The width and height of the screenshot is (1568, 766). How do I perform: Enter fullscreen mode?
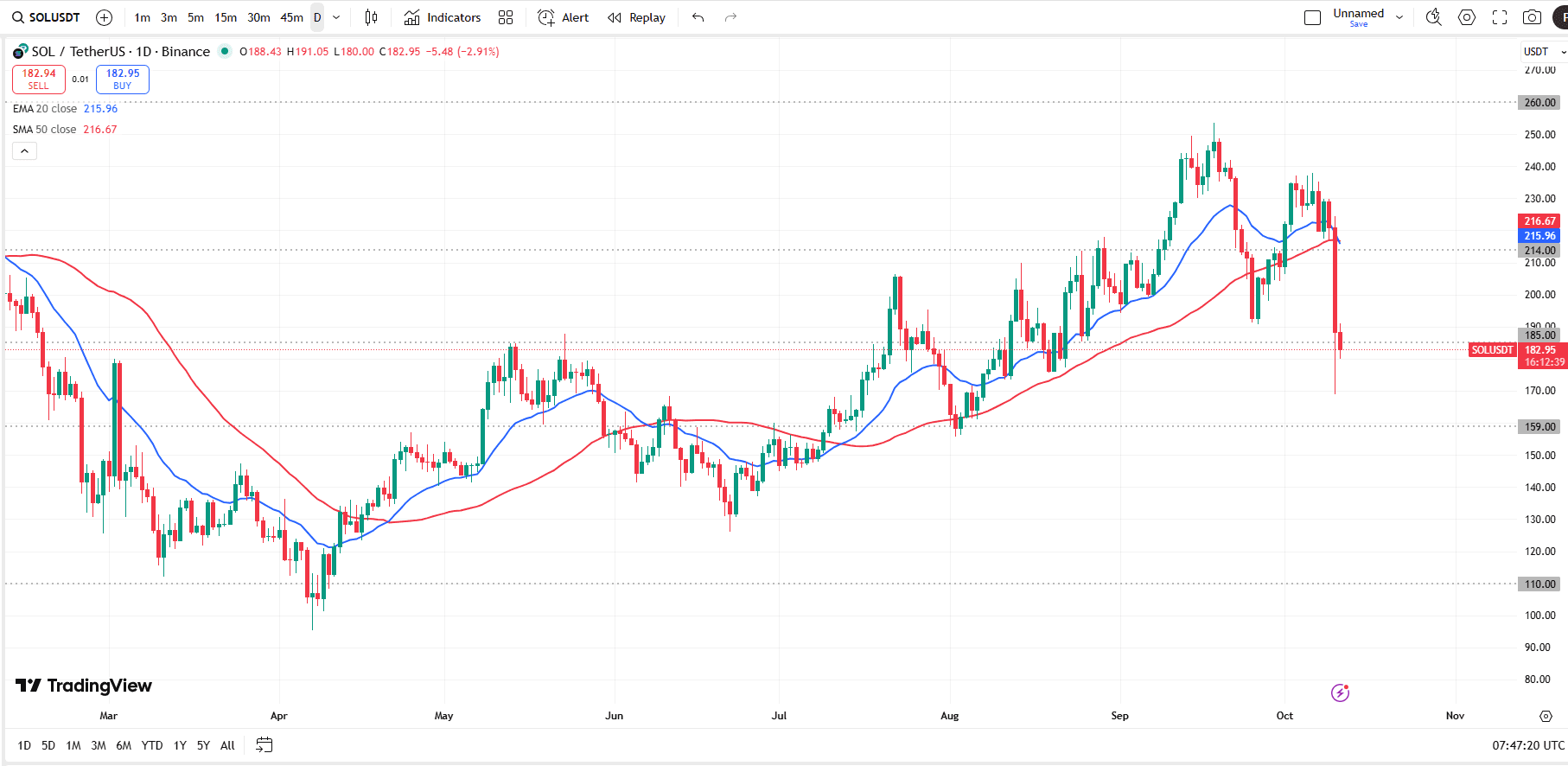coord(1500,17)
